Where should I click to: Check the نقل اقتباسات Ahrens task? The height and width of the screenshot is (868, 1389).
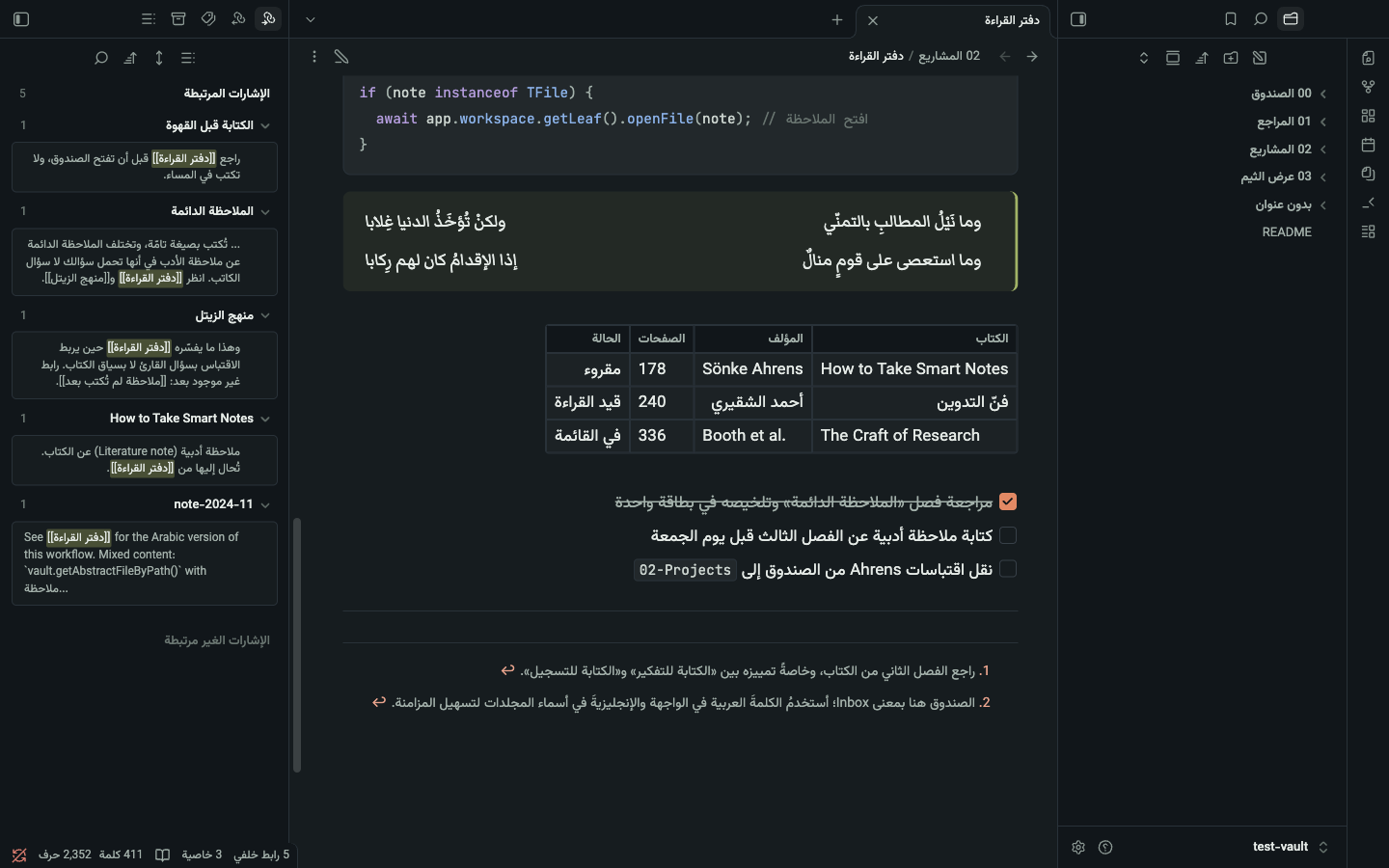pyautogui.click(x=1008, y=569)
